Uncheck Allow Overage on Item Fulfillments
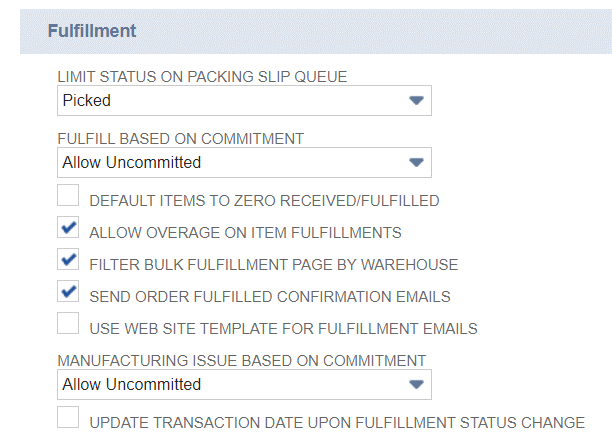 click(68, 229)
